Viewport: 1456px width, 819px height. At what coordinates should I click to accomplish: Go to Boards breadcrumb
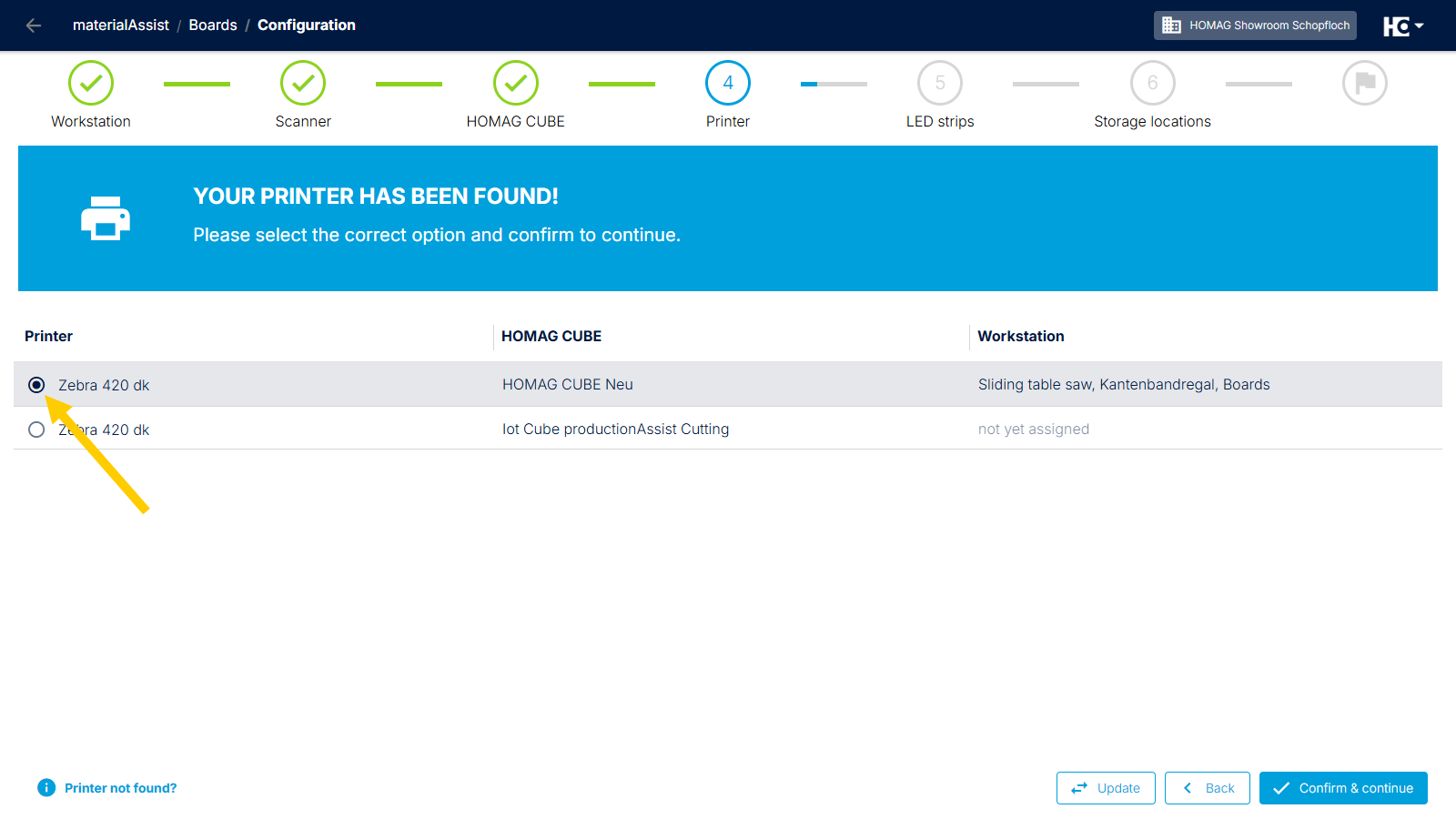213,25
